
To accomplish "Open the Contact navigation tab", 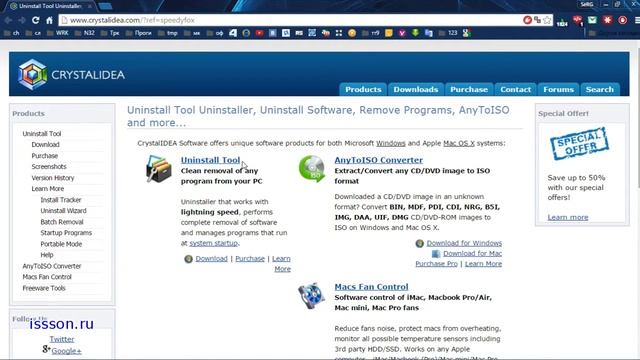I will click(x=516, y=89).
